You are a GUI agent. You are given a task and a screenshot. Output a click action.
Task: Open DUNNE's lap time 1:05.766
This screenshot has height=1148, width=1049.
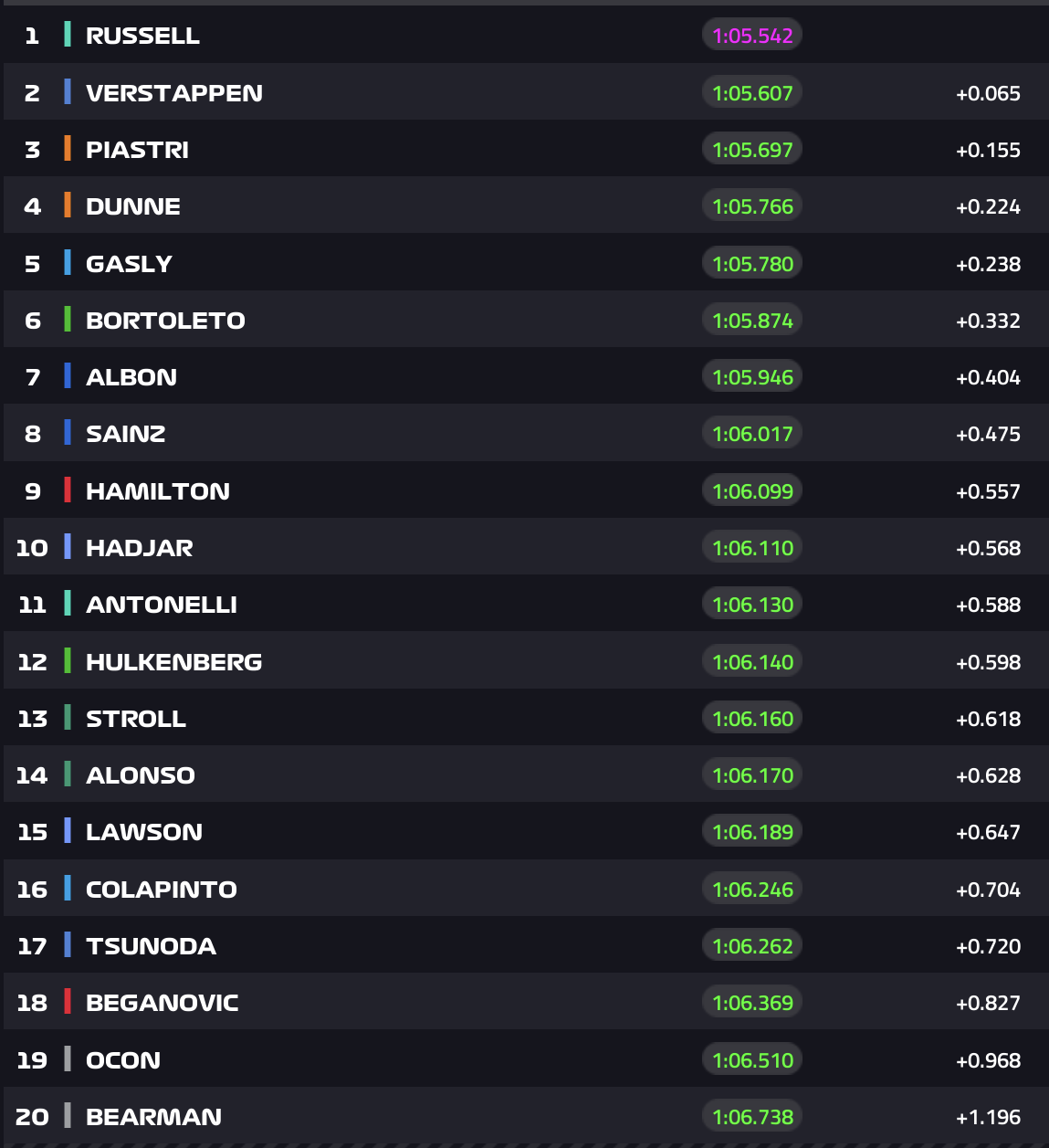752,206
